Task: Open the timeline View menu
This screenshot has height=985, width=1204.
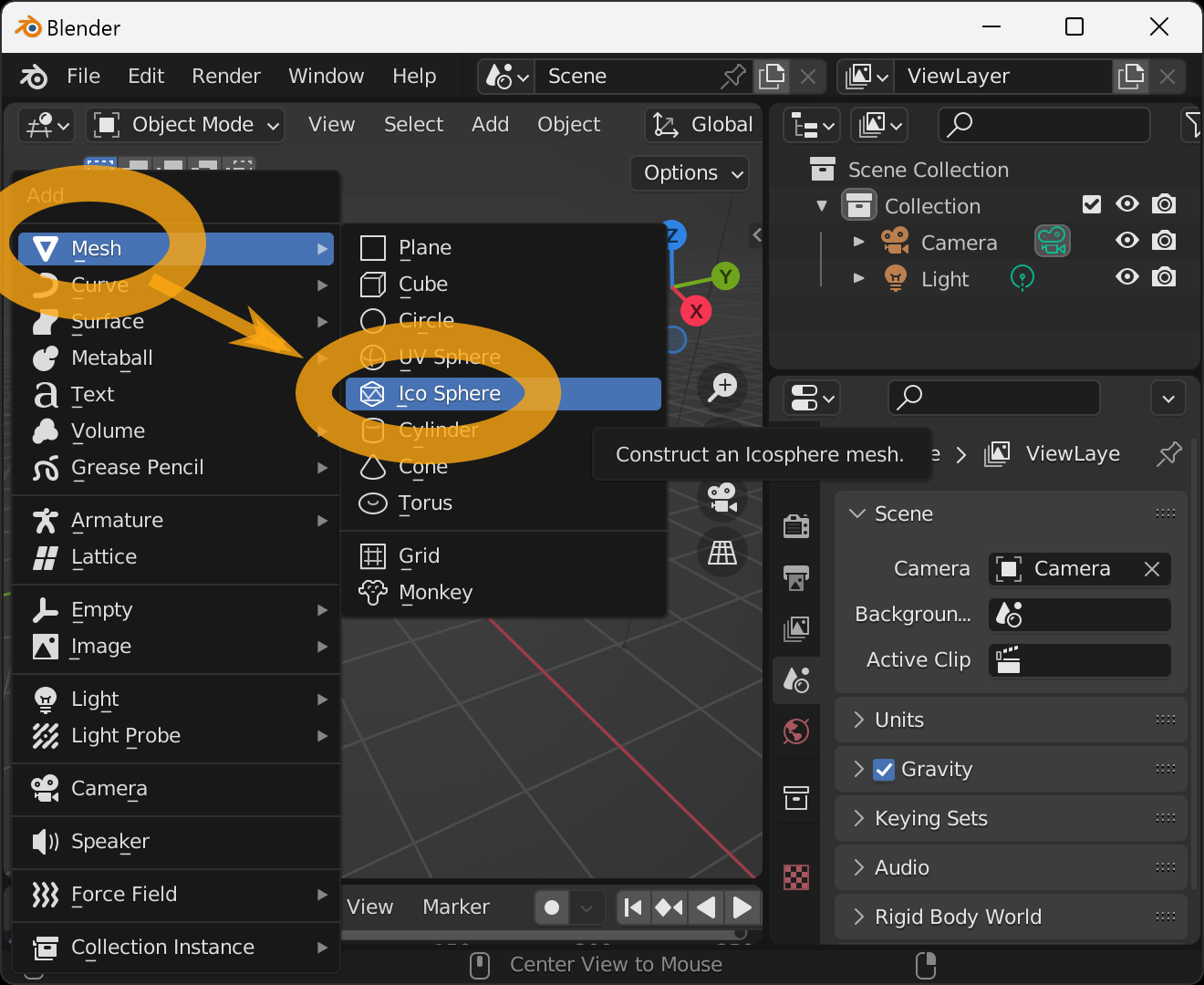Action: tap(370, 907)
